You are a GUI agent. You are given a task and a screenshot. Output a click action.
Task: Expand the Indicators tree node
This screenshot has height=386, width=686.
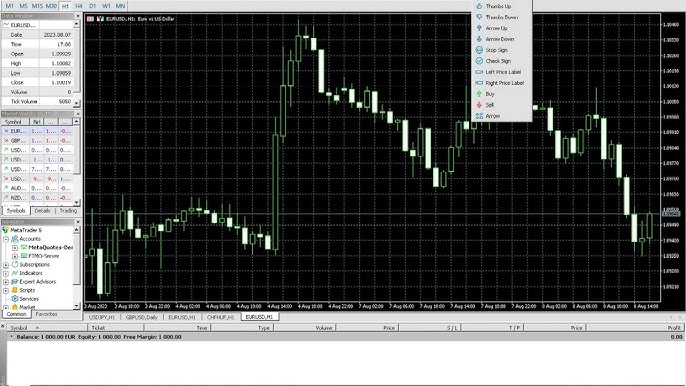(x=6, y=273)
